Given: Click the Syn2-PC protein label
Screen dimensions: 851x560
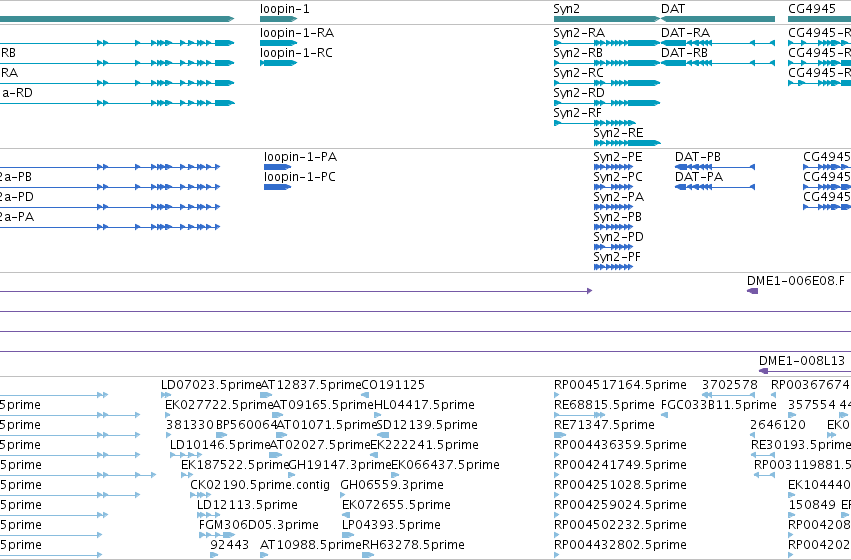Looking at the screenshot, I should click(618, 177).
